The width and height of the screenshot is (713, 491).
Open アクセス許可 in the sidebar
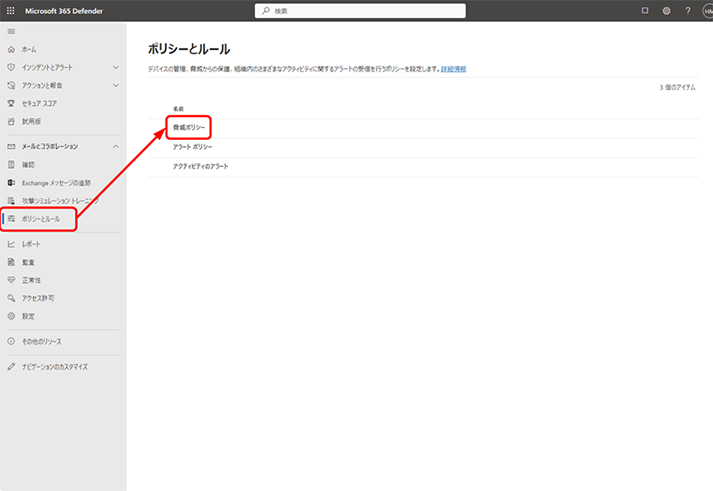pos(38,298)
